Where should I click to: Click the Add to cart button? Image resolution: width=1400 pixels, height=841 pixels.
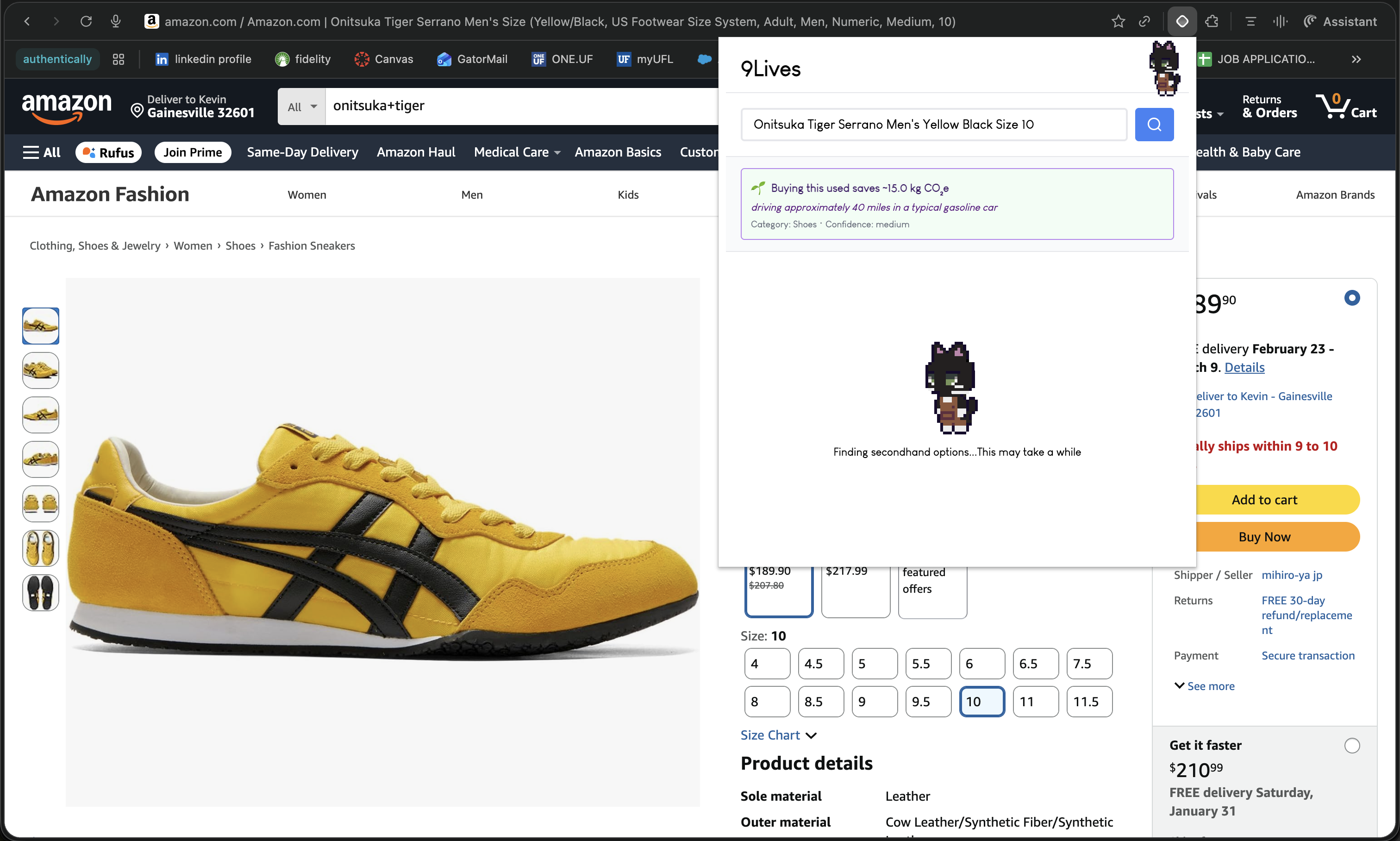pyautogui.click(x=1264, y=499)
